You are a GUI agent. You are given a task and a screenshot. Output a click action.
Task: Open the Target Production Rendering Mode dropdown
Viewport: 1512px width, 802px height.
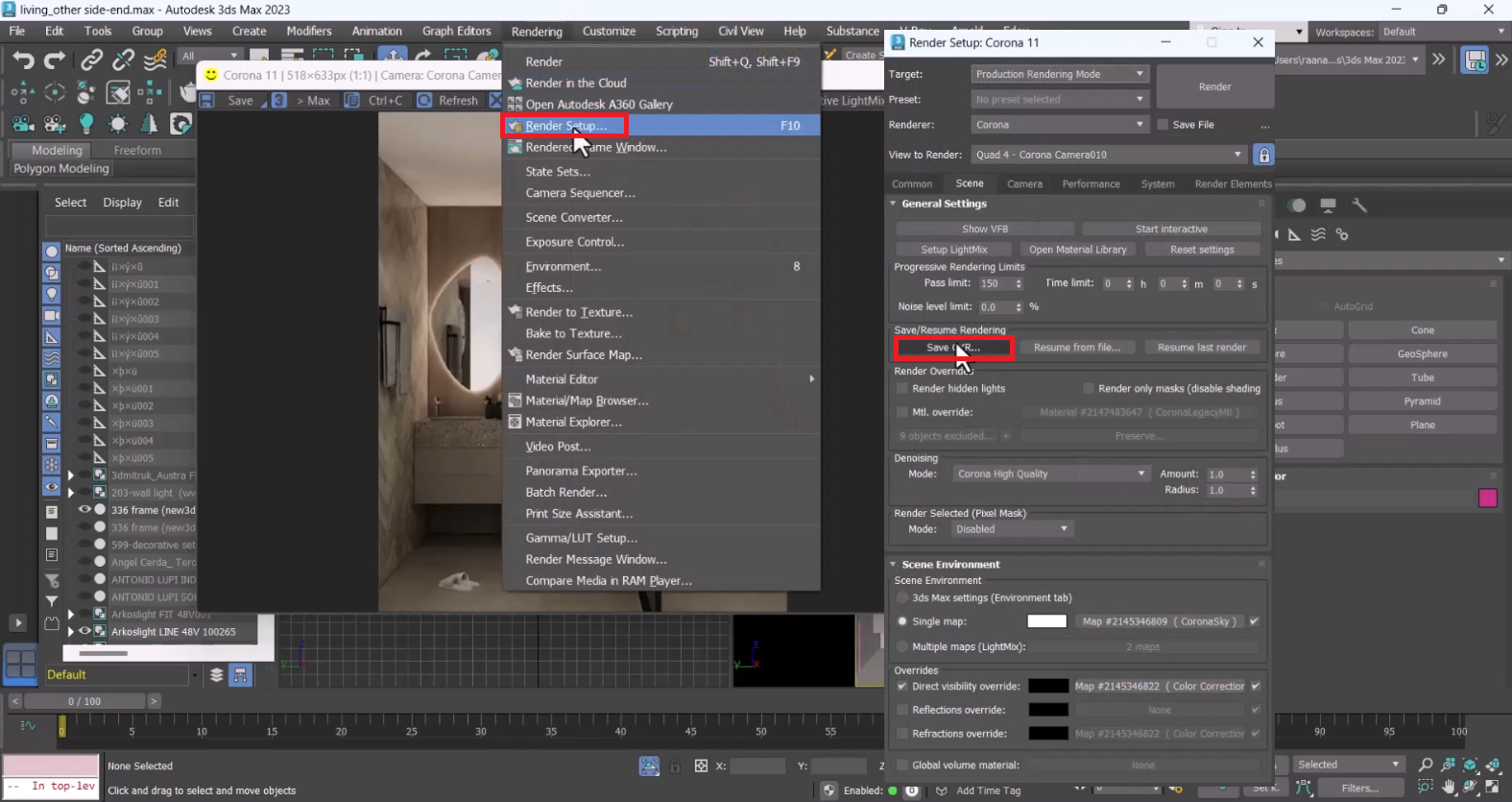(x=1060, y=74)
